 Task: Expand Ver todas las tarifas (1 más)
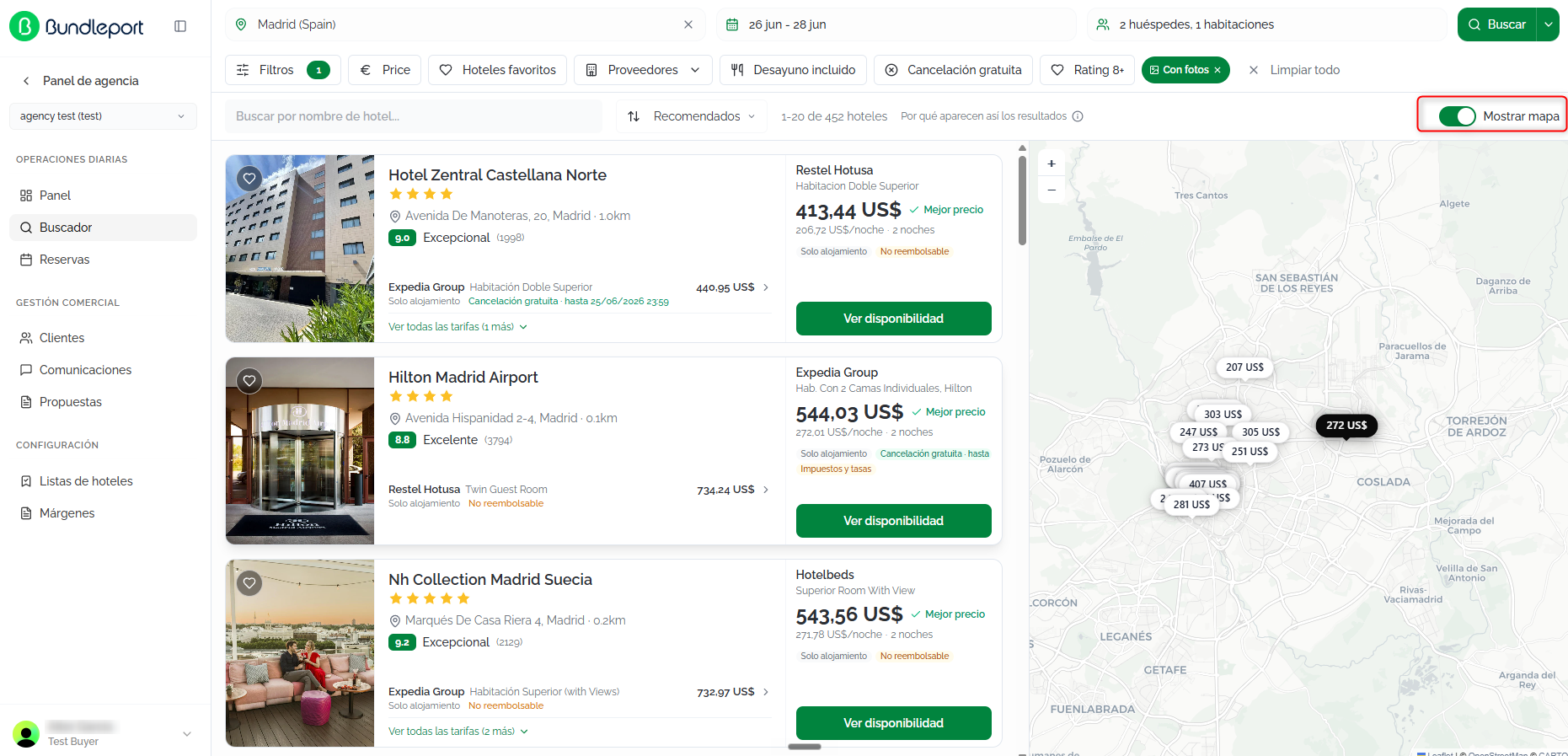(x=458, y=327)
